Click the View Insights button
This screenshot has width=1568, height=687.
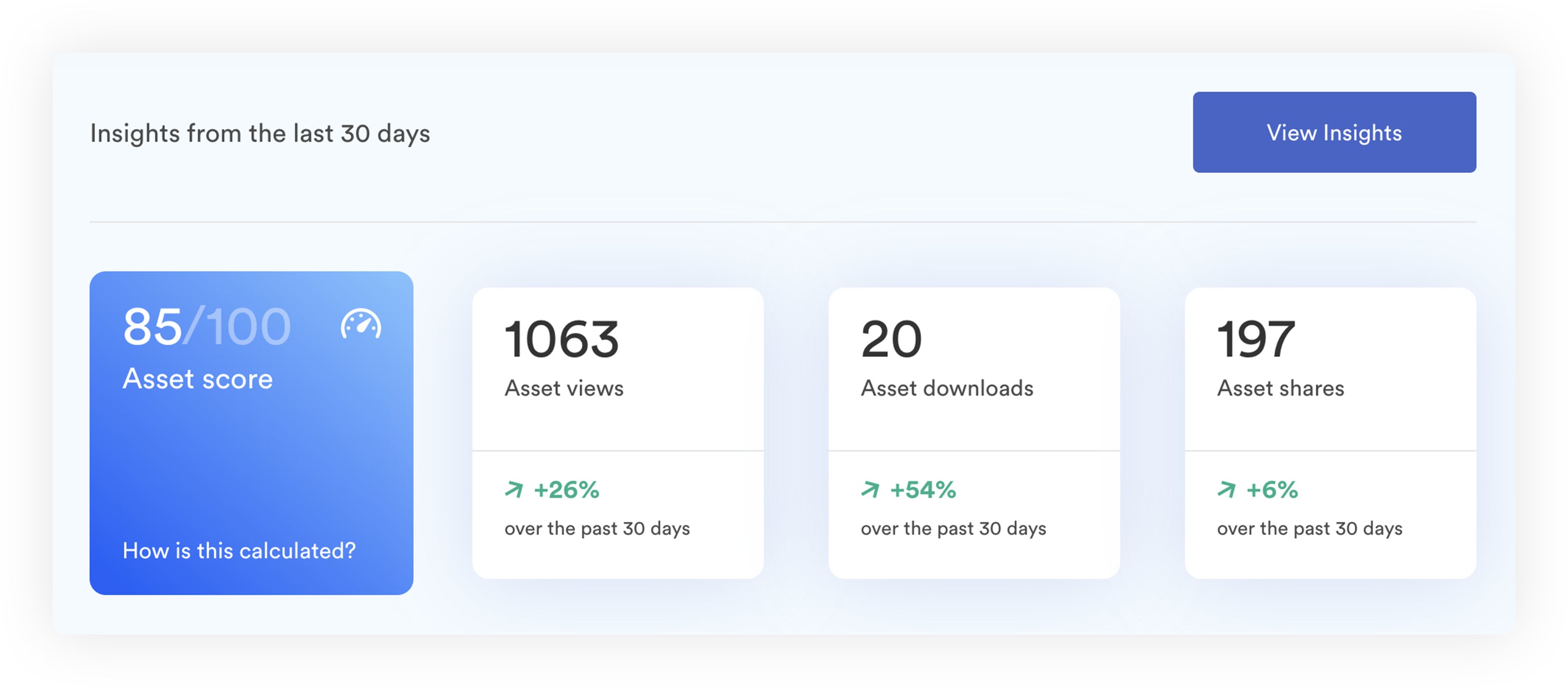1334,132
